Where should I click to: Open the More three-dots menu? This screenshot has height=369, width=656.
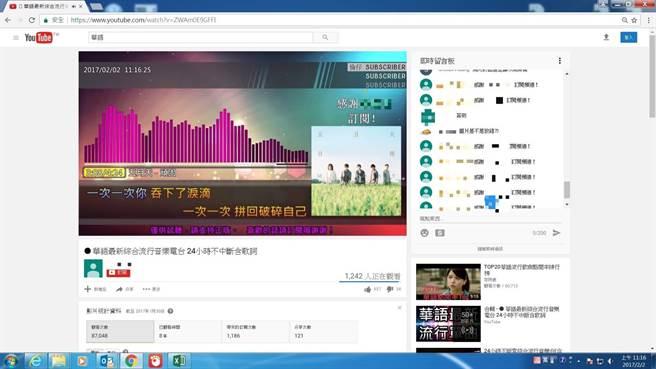tap(151, 289)
